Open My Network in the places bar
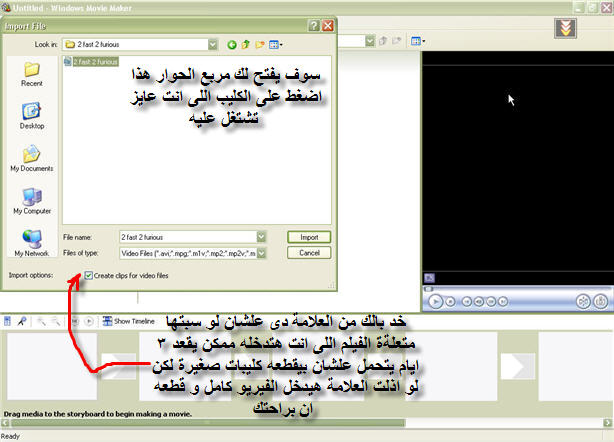 click(31, 243)
